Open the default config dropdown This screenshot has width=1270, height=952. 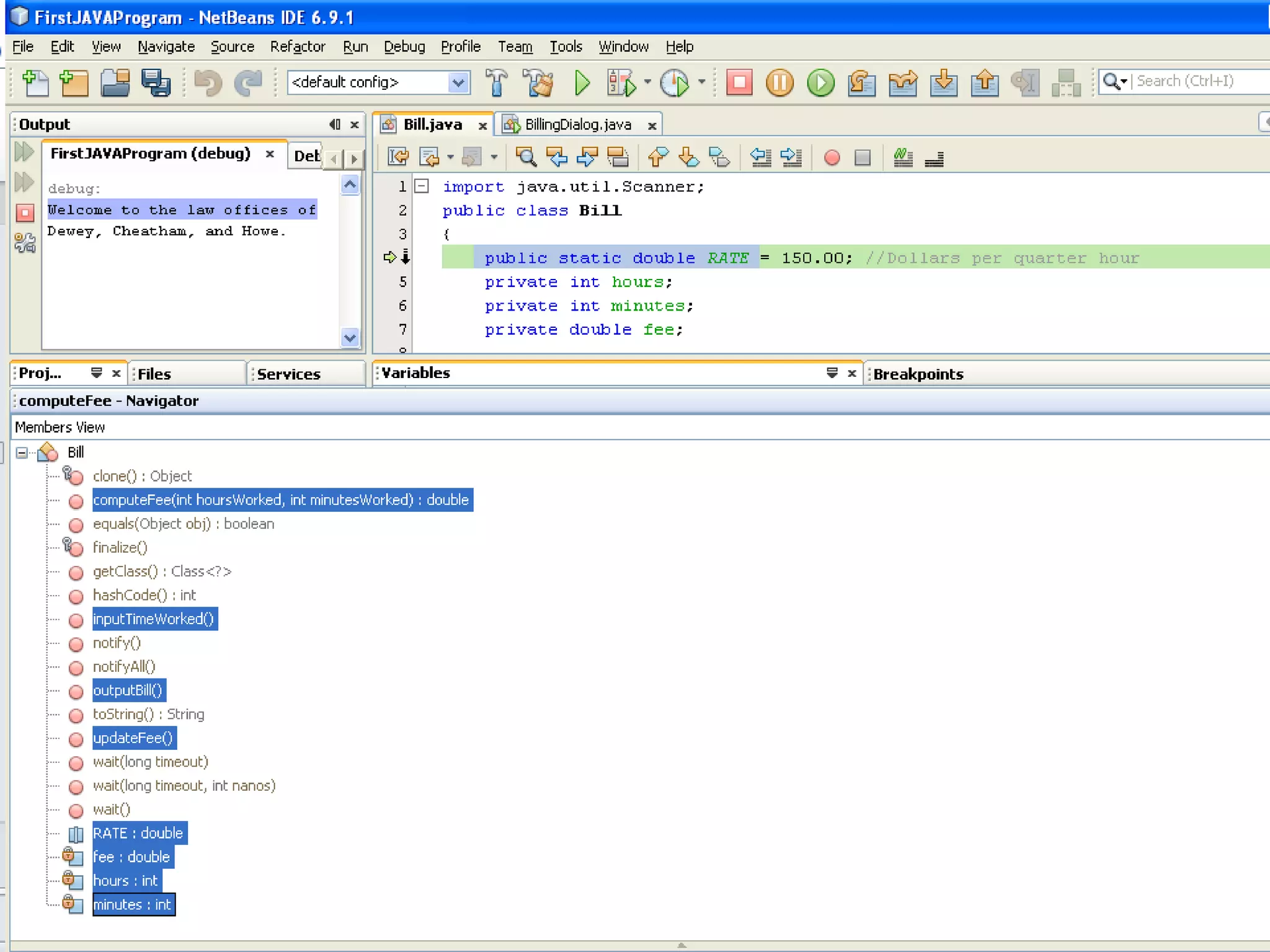(x=458, y=82)
